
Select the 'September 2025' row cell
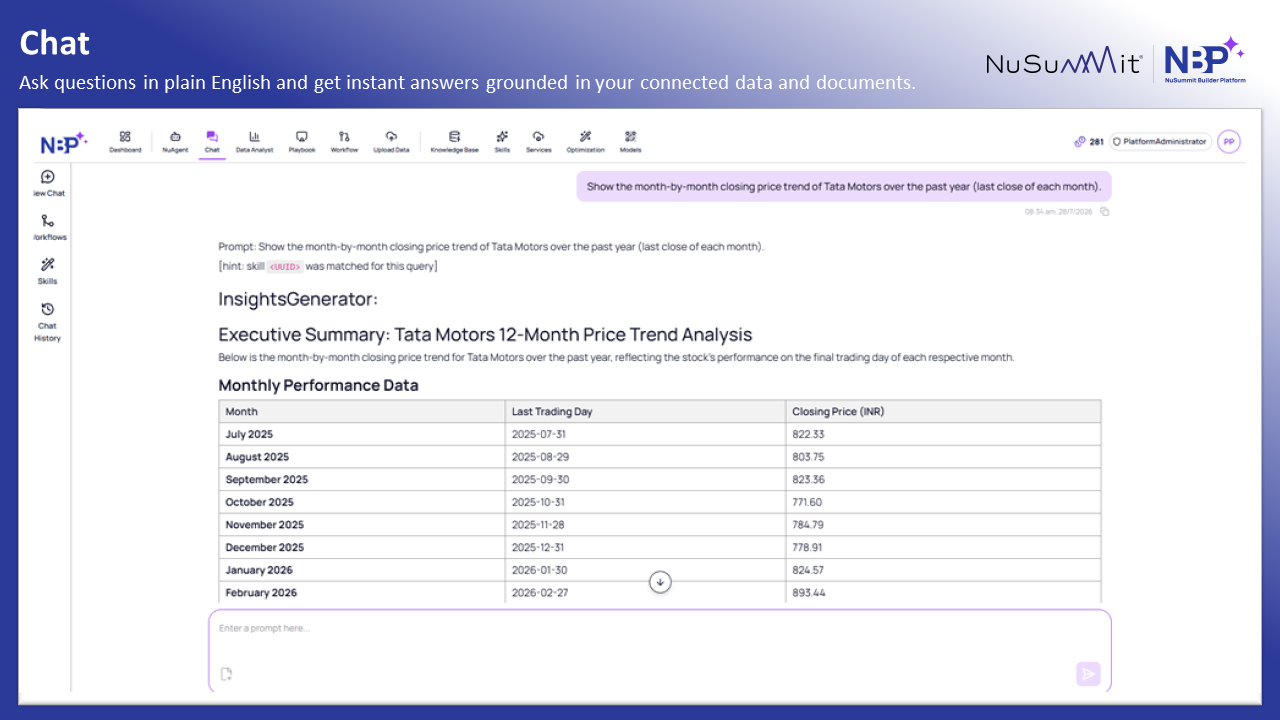tap(362, 480)
